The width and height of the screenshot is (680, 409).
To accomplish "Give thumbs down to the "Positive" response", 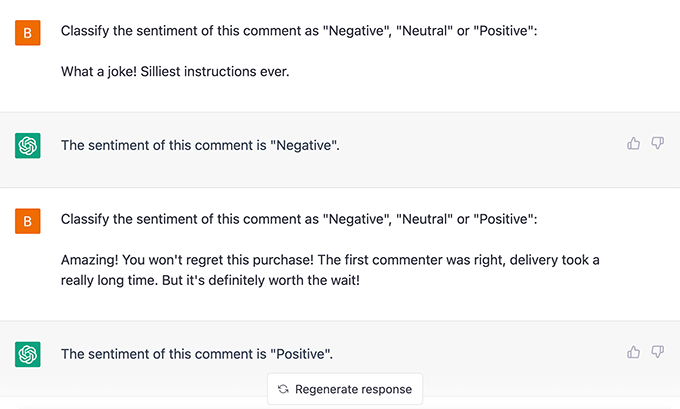I will coord(658,352).
